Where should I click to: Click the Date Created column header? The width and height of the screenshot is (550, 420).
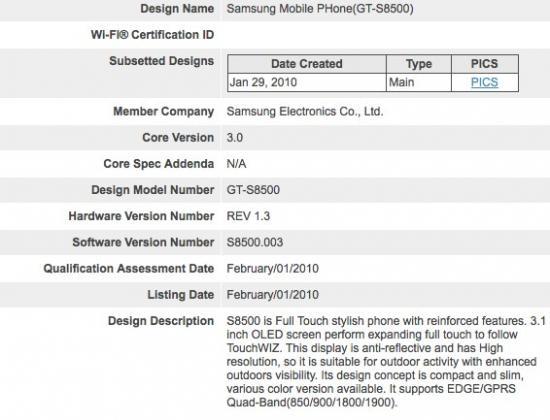[x=307, y=64]
